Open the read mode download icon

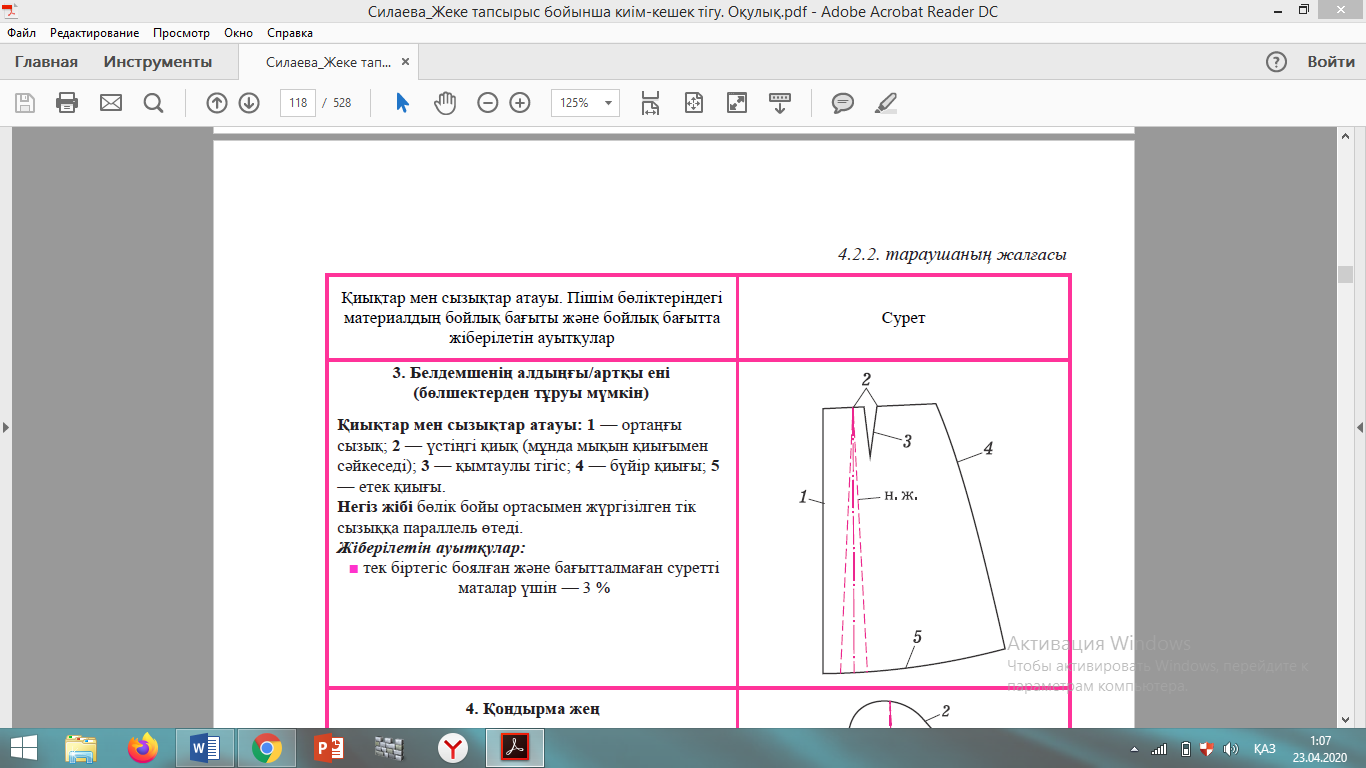click(x=780, y=103)
